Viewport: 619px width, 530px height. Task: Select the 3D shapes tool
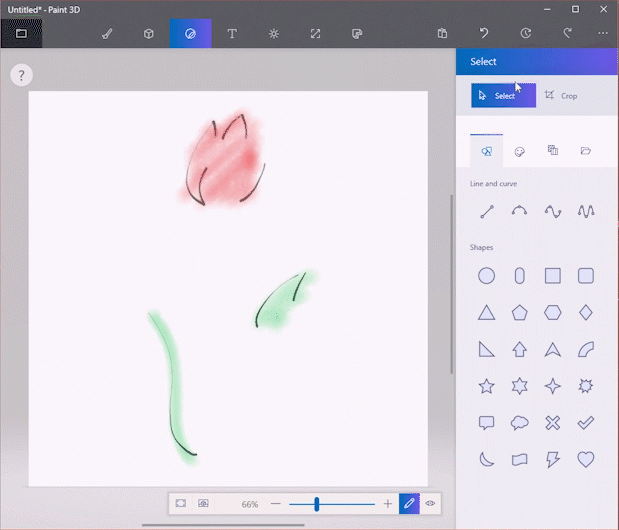148,33
